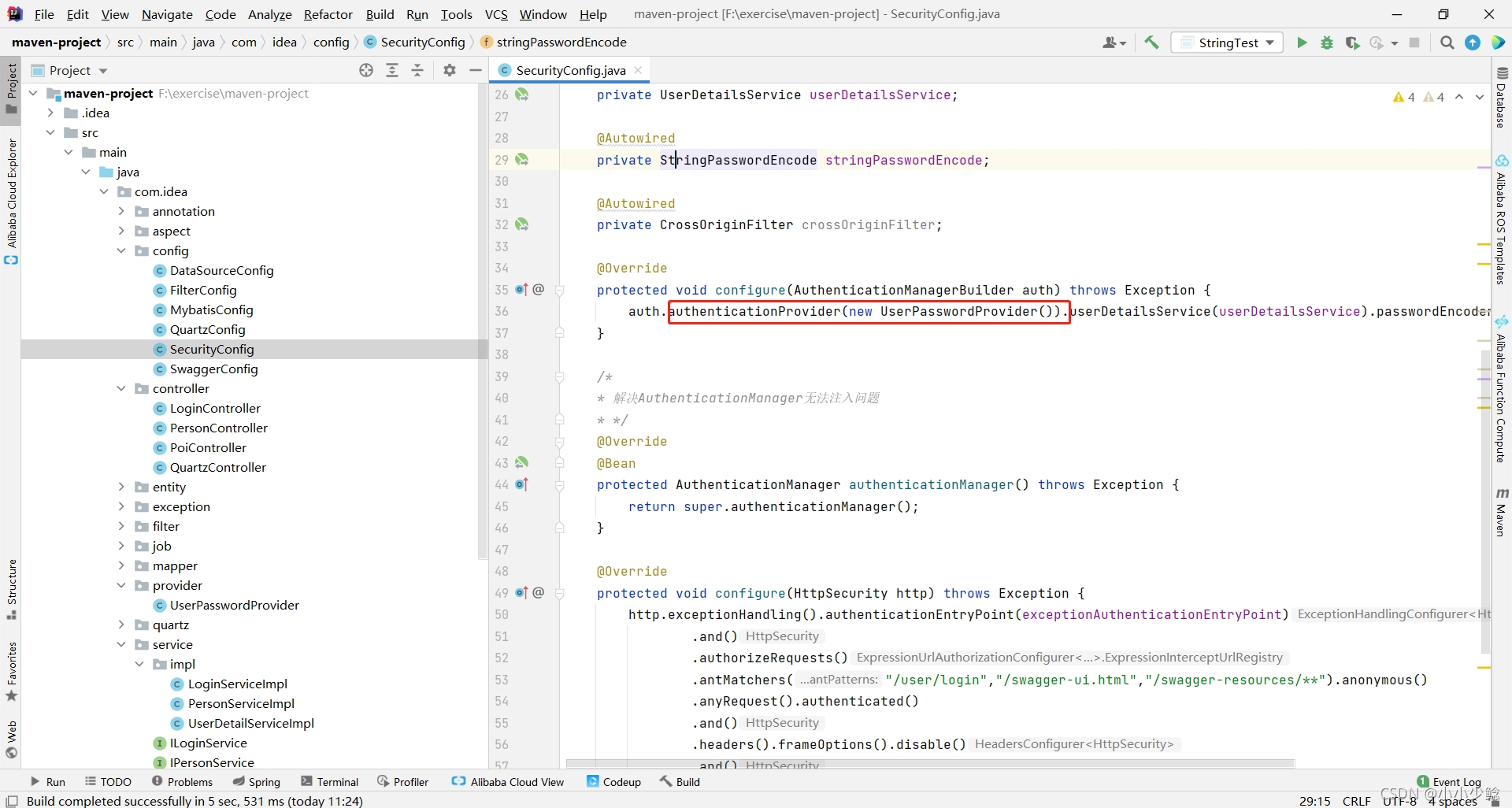Viewport: 1512px width, 808px height.
Task: Select the SecurityConfig.java editor tab
Action: click(570, 70)
